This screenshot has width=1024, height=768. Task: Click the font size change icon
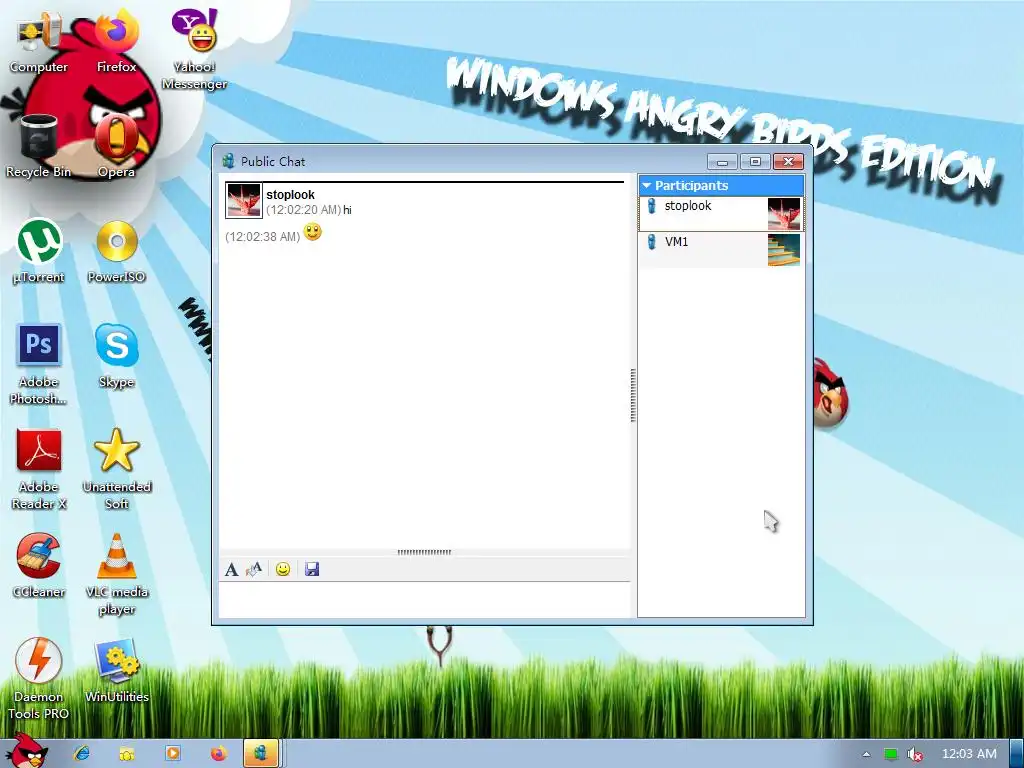[x=253, y=569]
